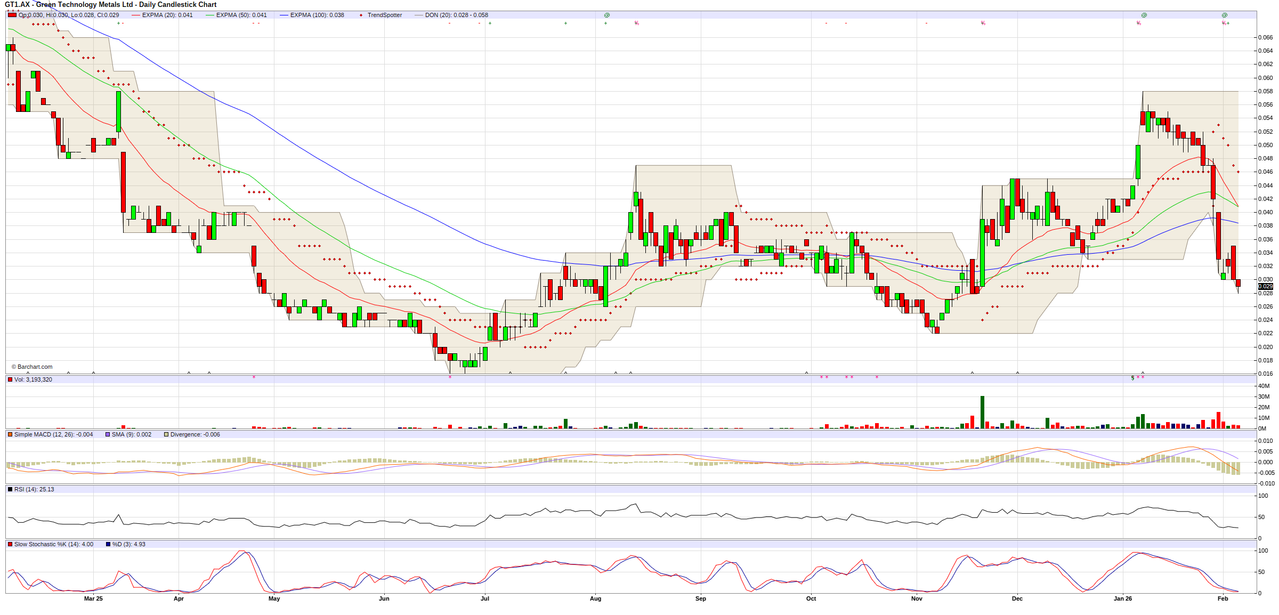
Task: Click the 0.066 price axis label
Action: (1265, 37)
